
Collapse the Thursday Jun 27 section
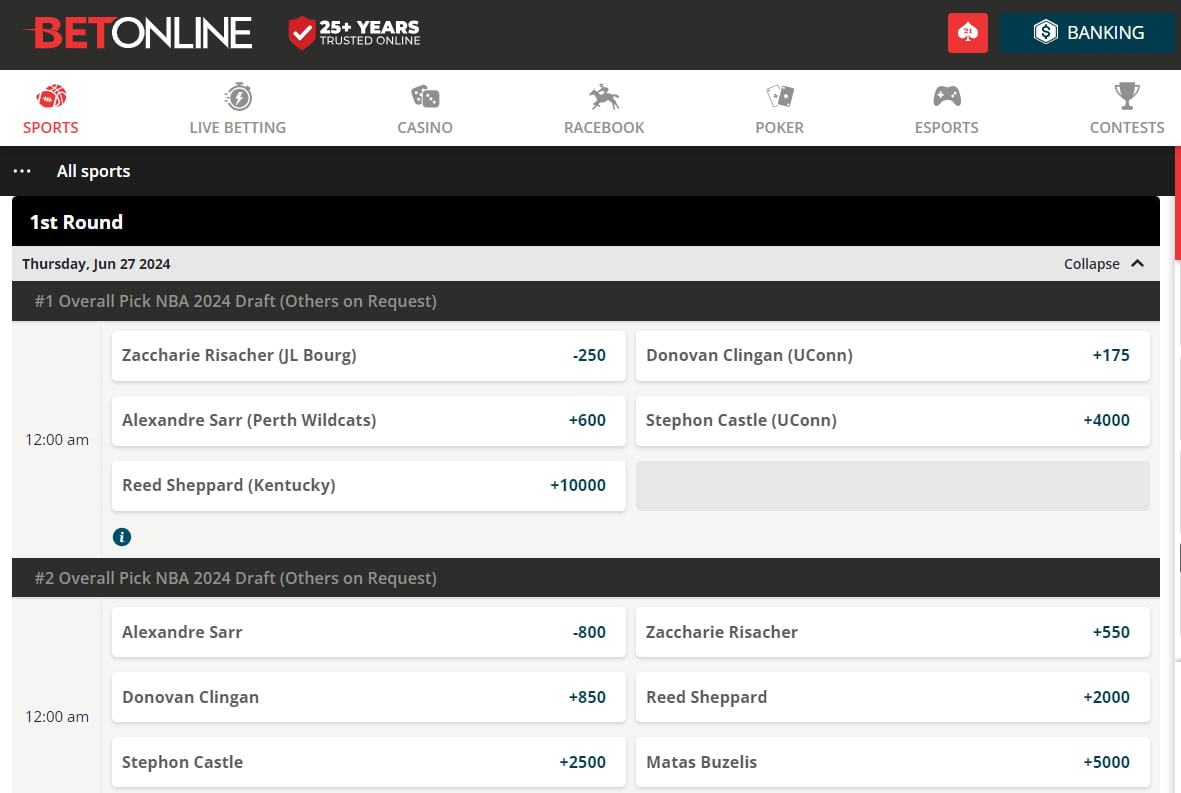click(x=1104, y=264)
